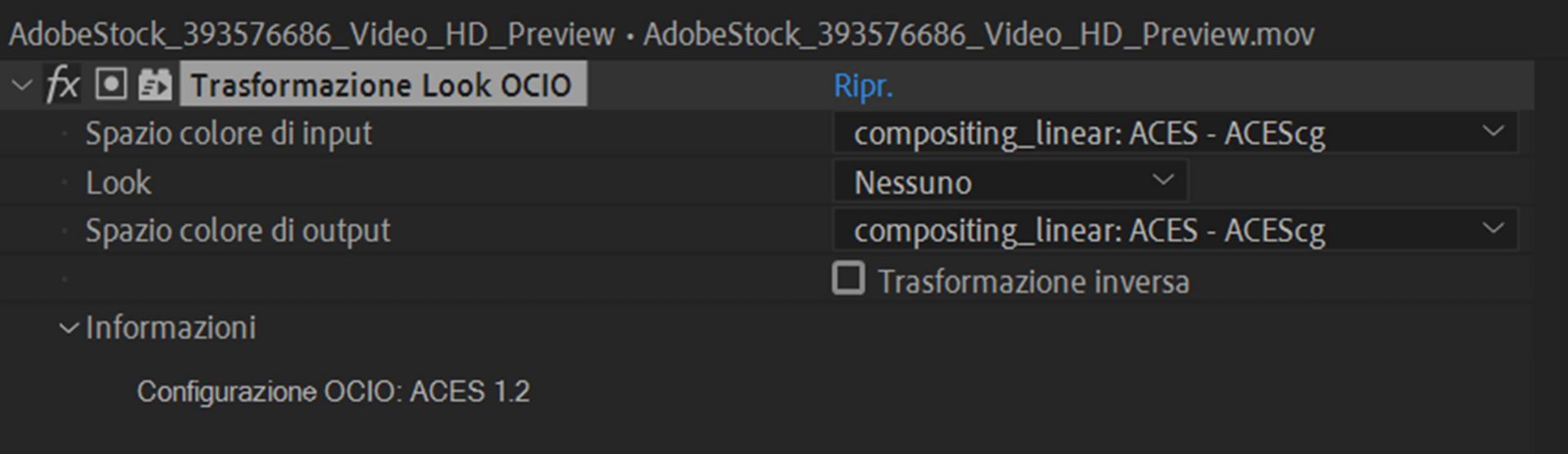Click the Informazioni section label
The image size is (1568, 454).
tap(171, 328)
